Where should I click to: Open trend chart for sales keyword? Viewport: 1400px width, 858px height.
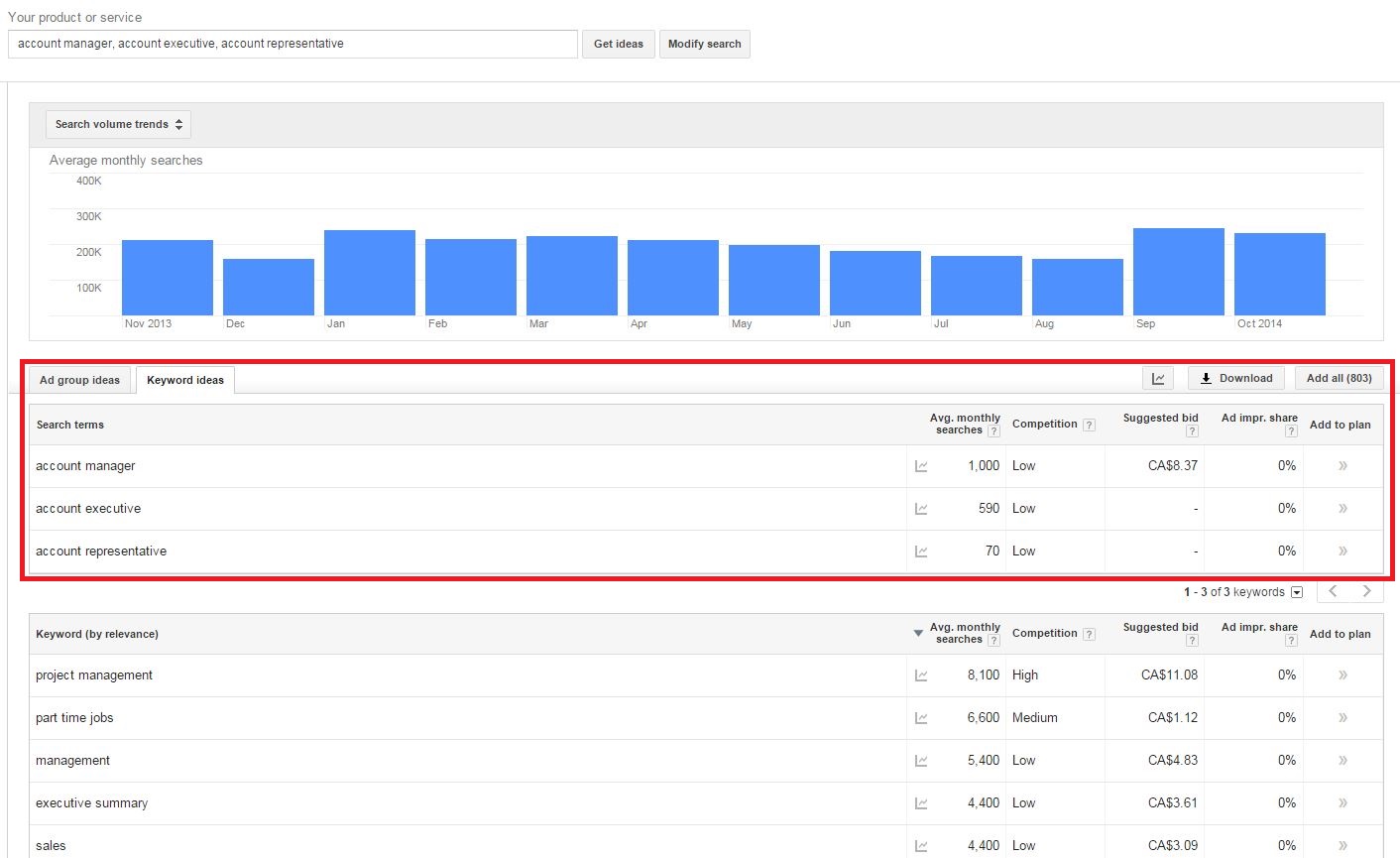[x=921, y=846]
